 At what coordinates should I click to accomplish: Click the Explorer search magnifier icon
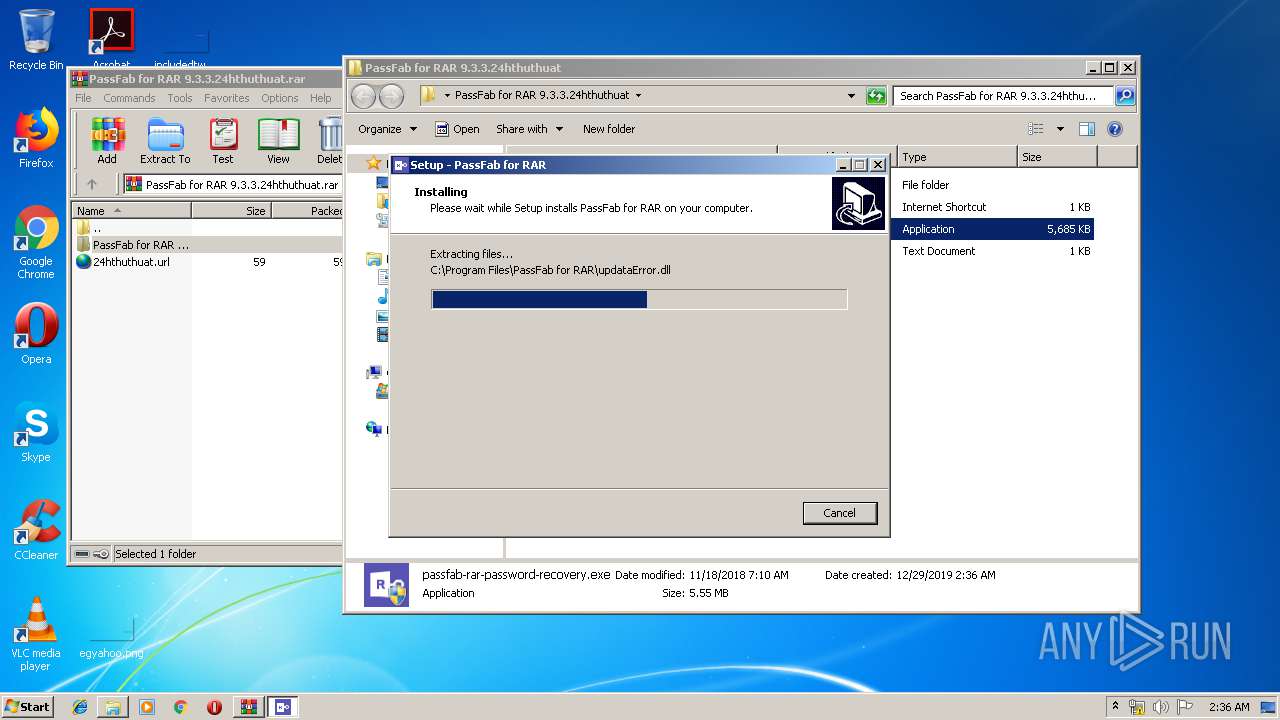point(1125,96)
